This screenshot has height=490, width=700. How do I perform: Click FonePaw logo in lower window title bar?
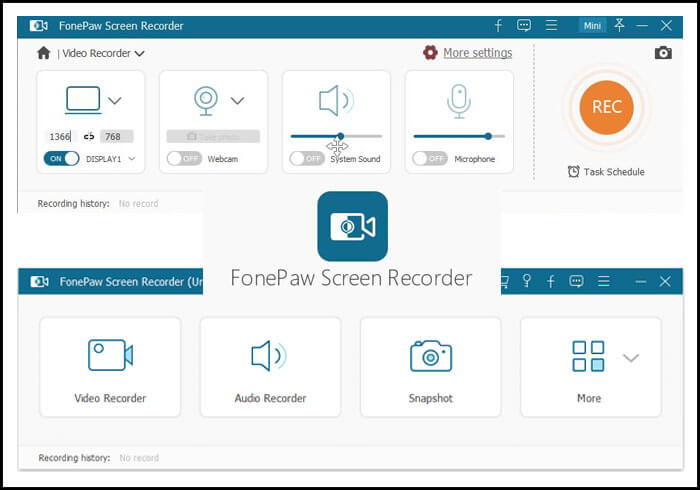pos(39,282)
